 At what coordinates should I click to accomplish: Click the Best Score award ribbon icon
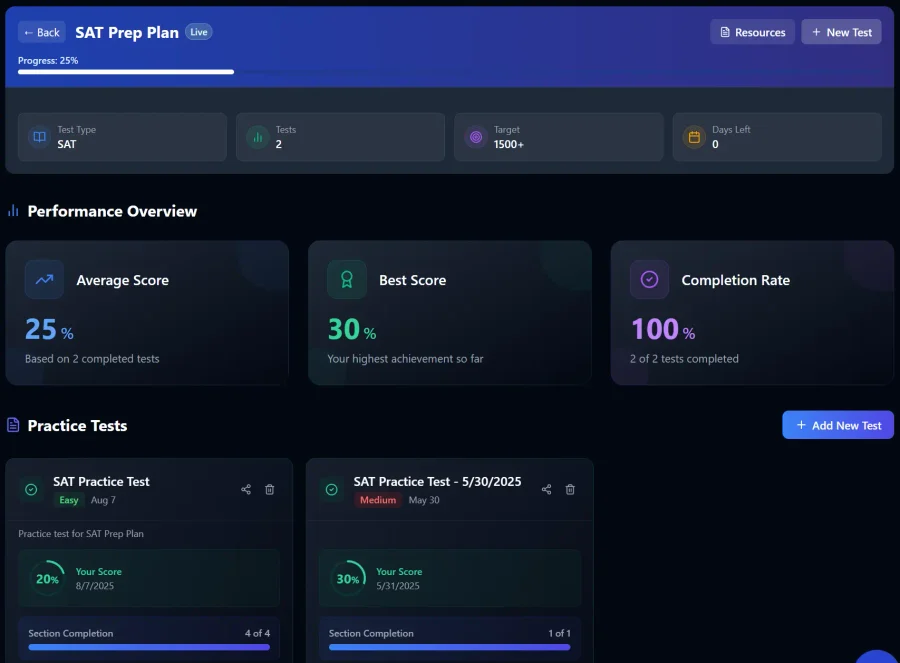[x=347, y=280]
